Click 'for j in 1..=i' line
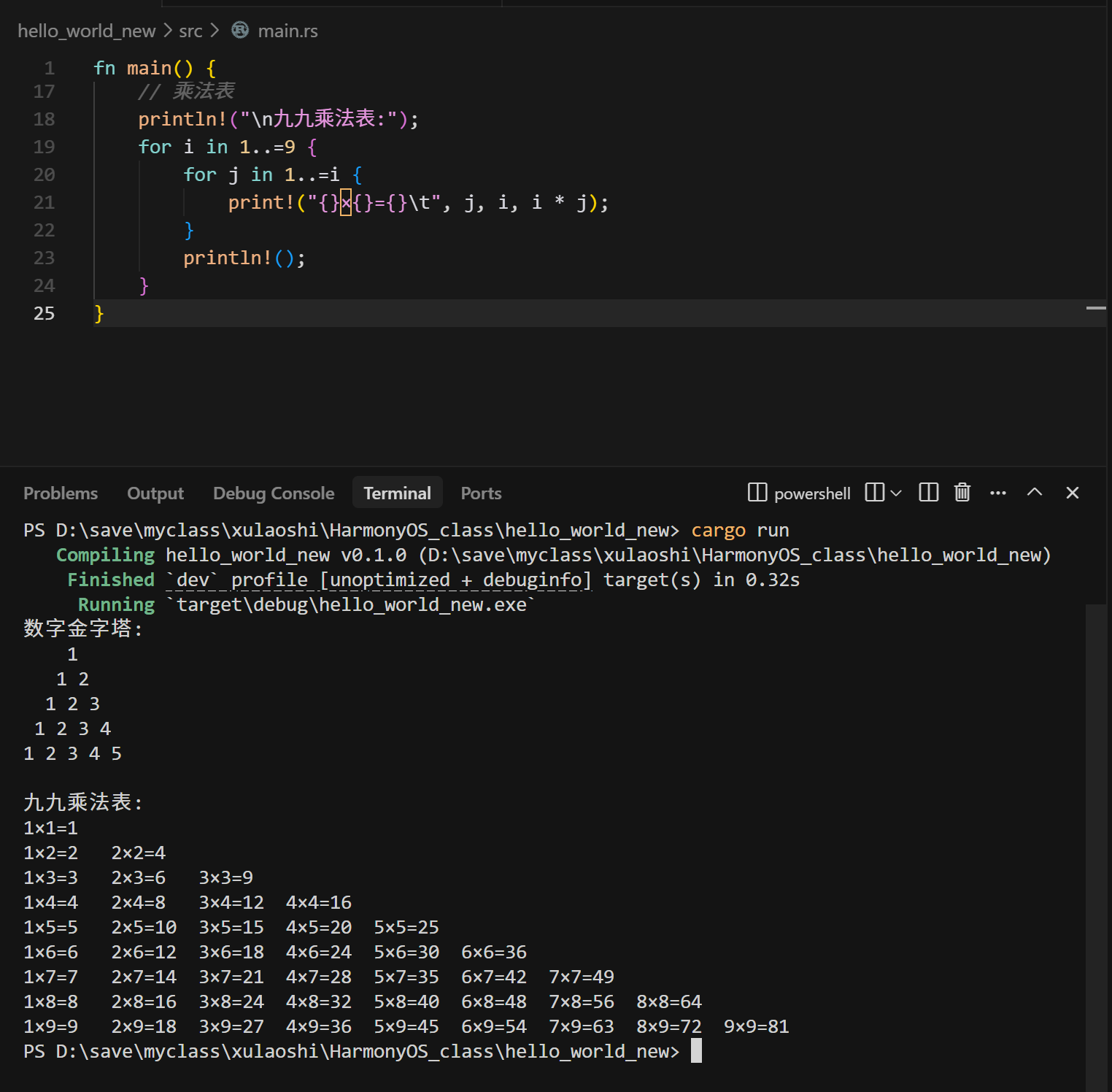The width and height of the screenshot is (1112, 1092). (272, 174)
